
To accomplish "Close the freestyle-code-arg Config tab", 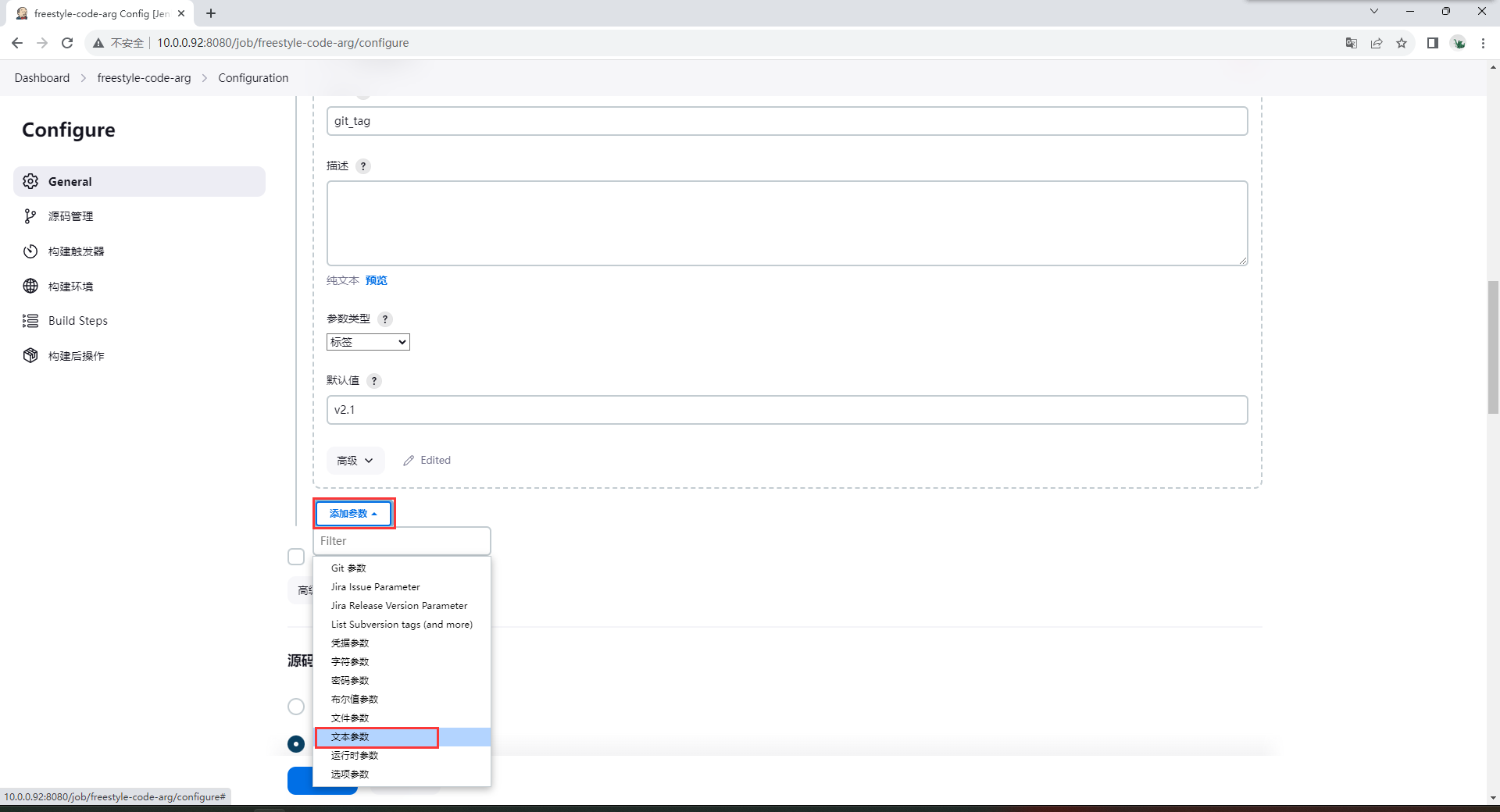I will pyautogui.click(x=181, y=13).
